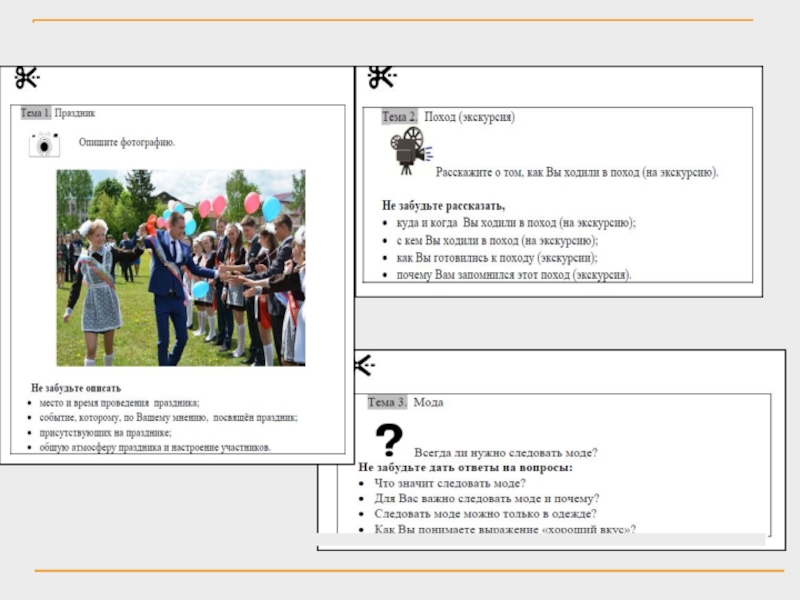Click bullet 'общую атмосферу праздника и настроение участников.'

[155, 447]
